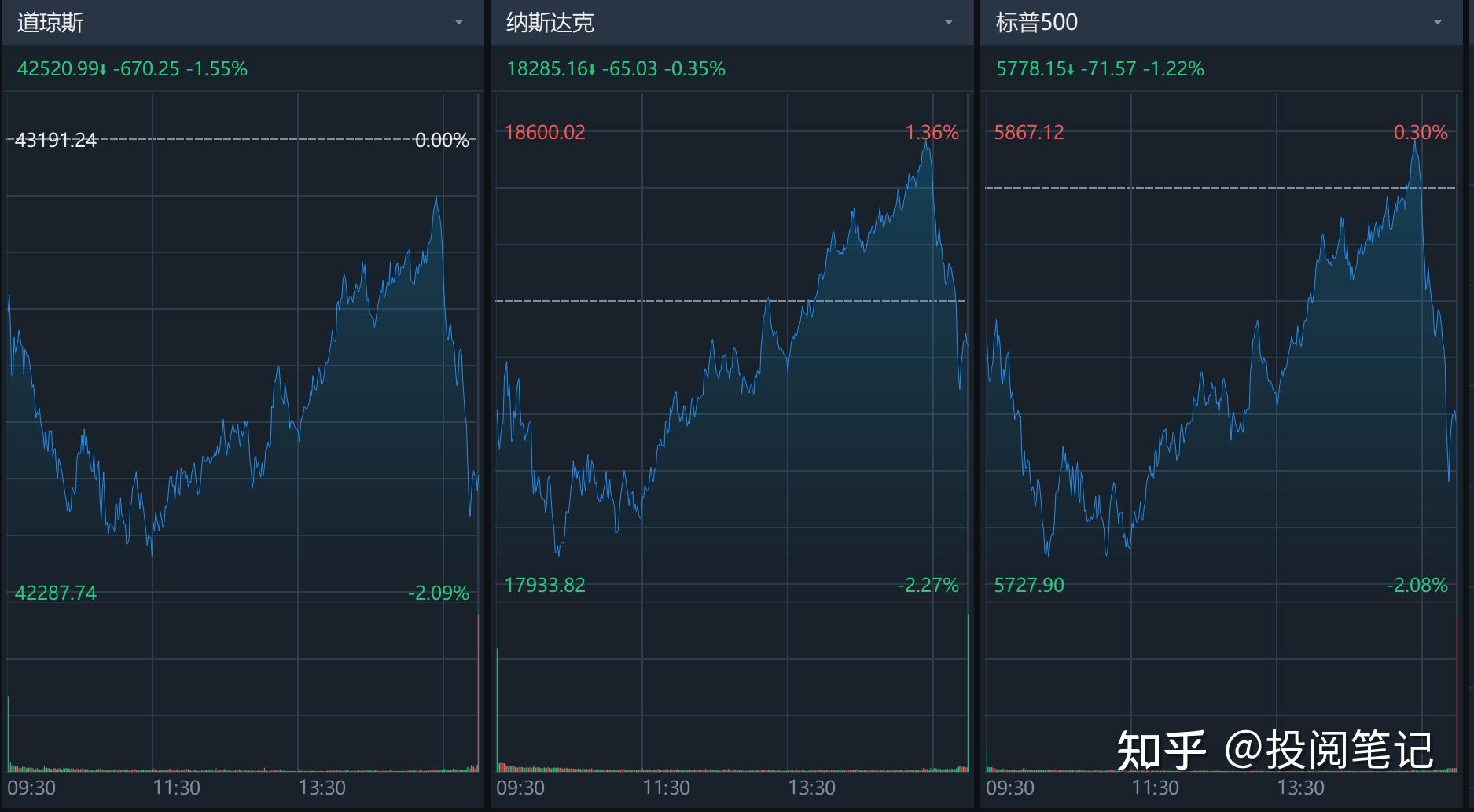
Task: Click the Dow Jones -1.55% change figure
Action: pos(217,69)
